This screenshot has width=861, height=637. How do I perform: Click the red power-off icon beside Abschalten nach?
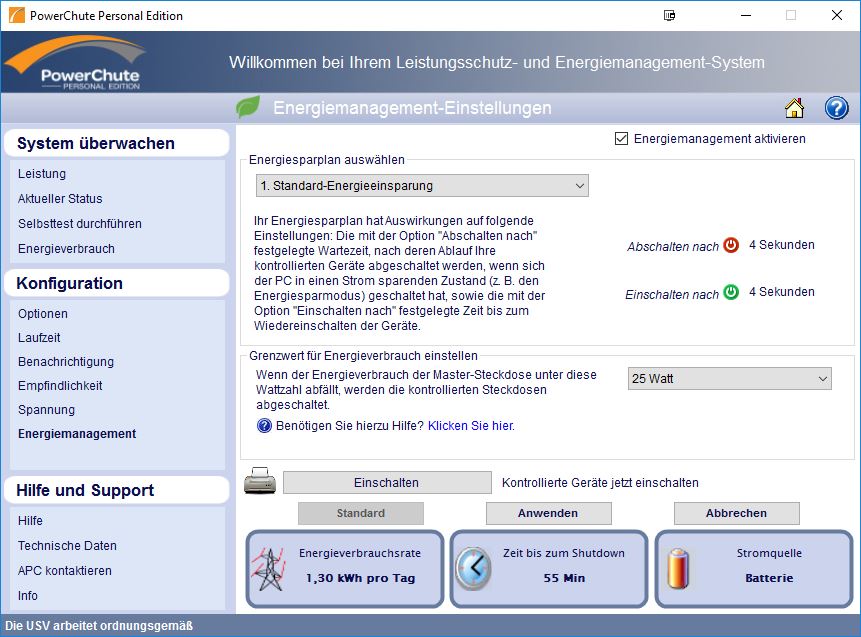731,245
